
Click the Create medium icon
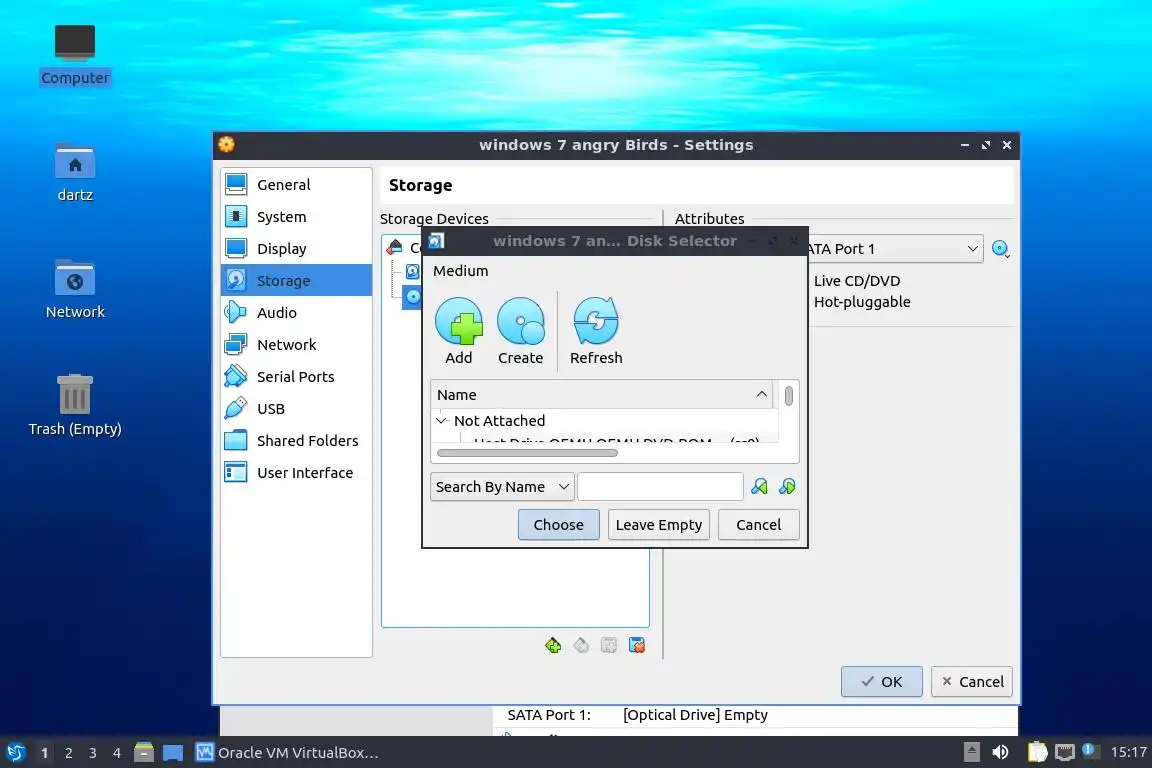coord(520,321)
